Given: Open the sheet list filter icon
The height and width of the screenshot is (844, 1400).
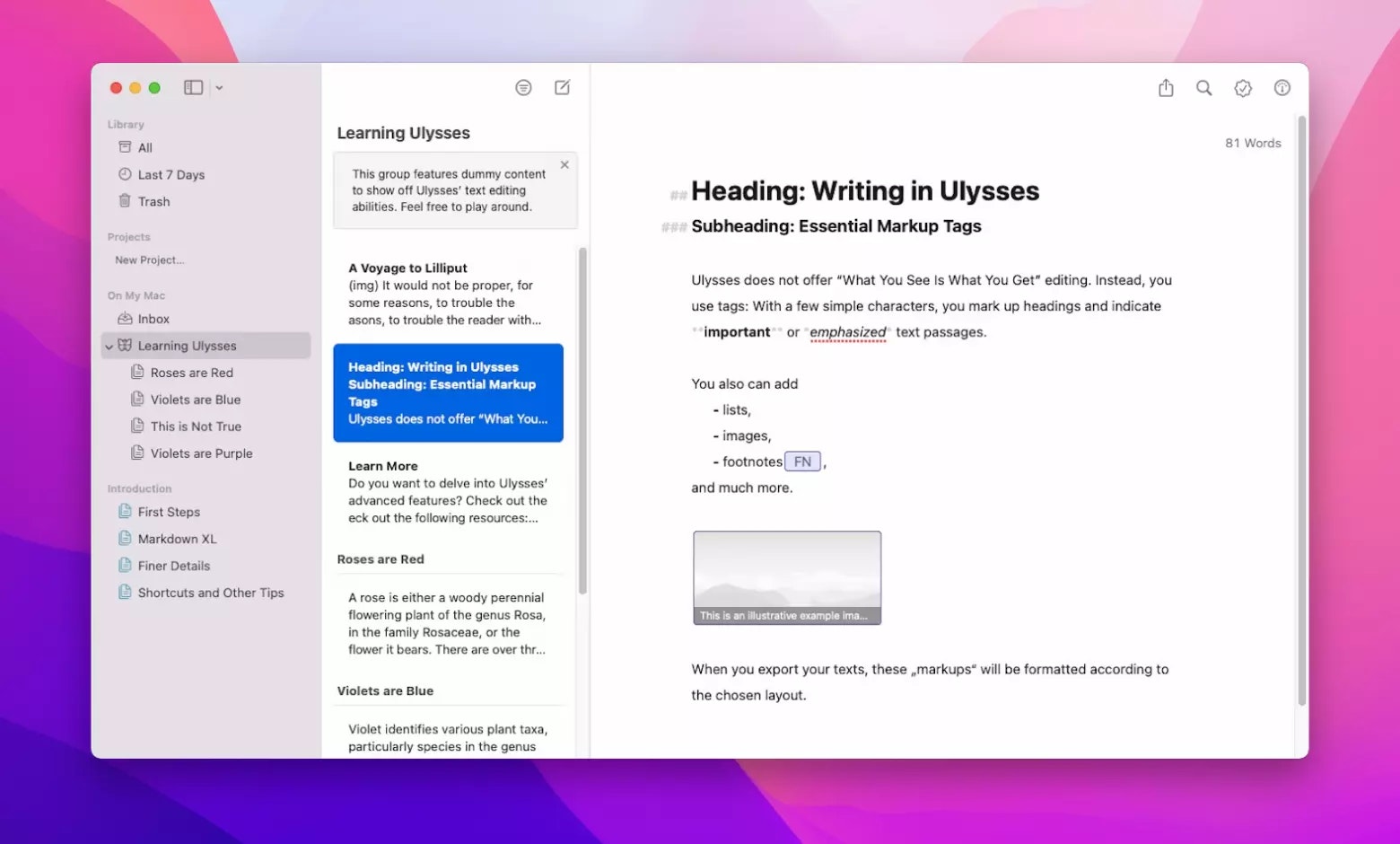Looking at the screenshot, I should (523, 87).
